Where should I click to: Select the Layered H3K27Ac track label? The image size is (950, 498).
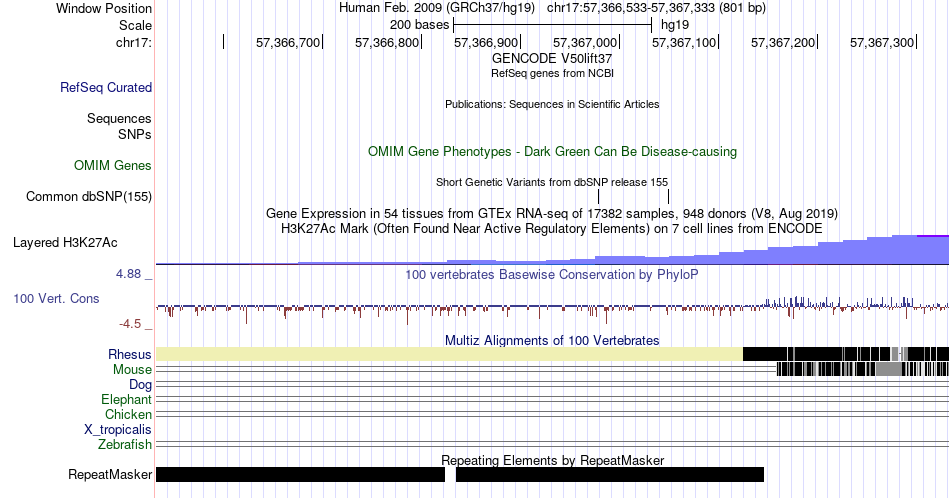click(65, 242)
